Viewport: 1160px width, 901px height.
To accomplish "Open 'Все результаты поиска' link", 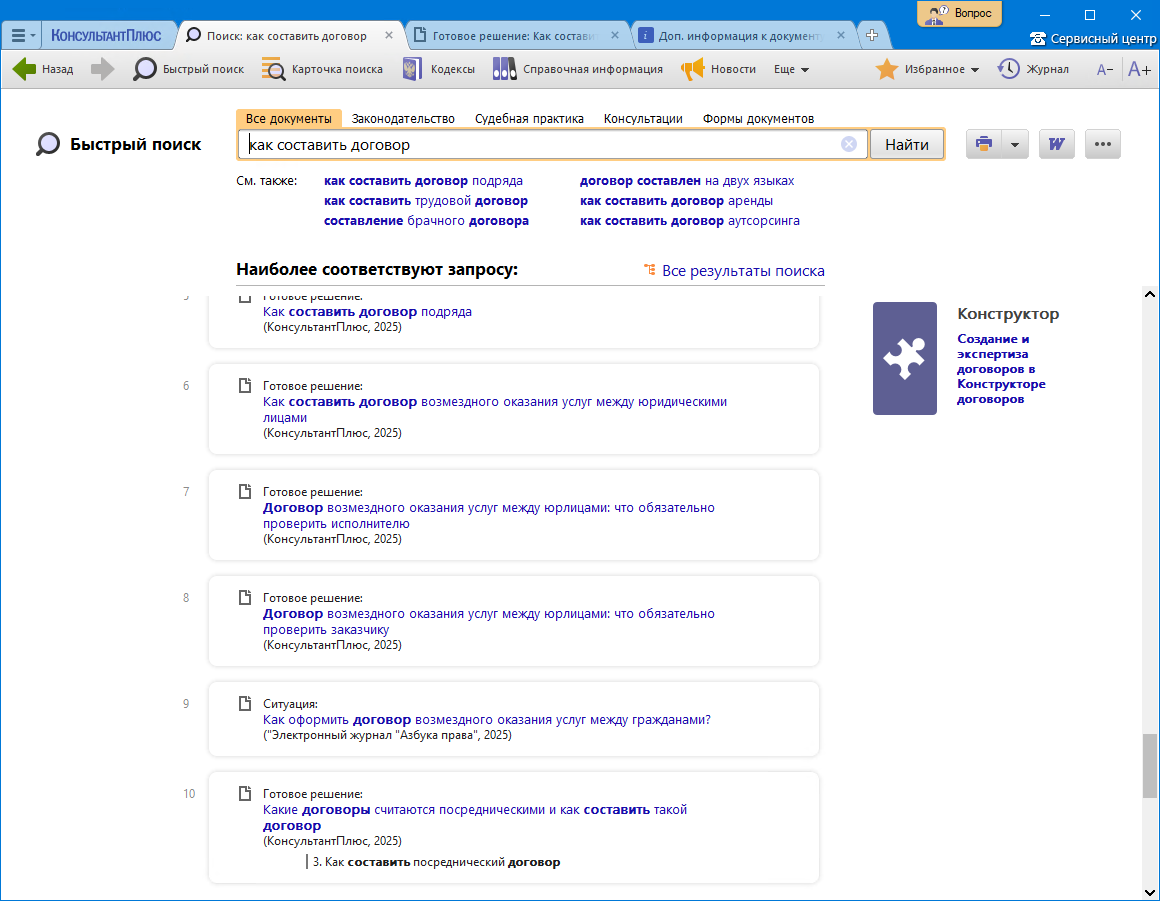I will point(742,270).
